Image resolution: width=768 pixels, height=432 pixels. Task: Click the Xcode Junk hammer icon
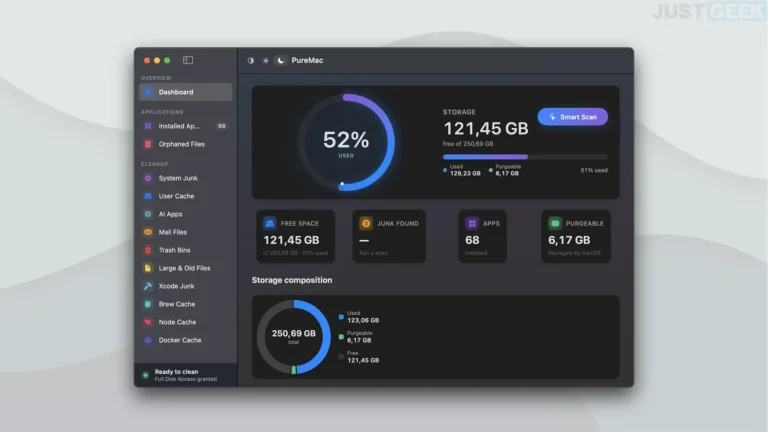point(148,286)
